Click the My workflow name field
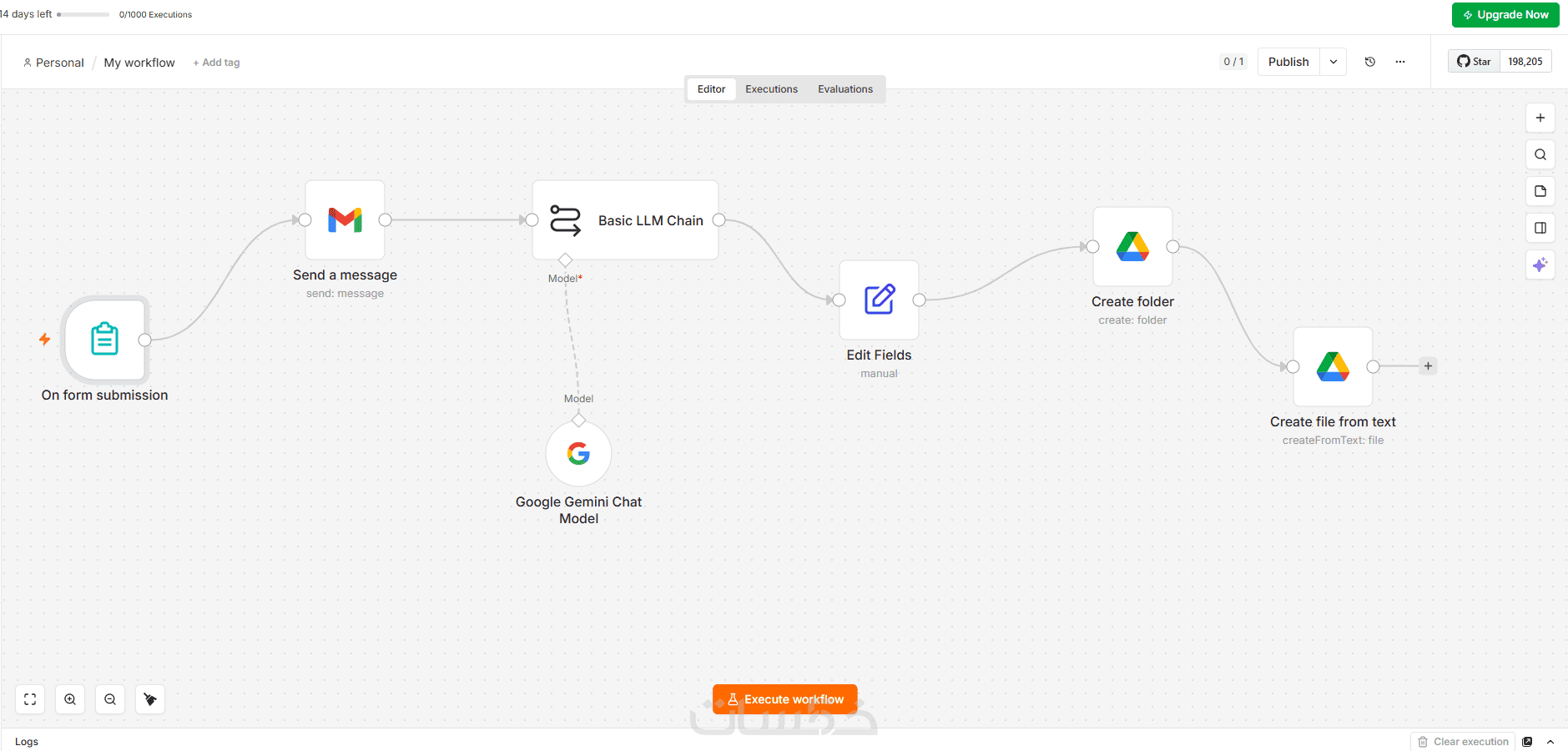1568x751 pixels. (x=139, y=63)
